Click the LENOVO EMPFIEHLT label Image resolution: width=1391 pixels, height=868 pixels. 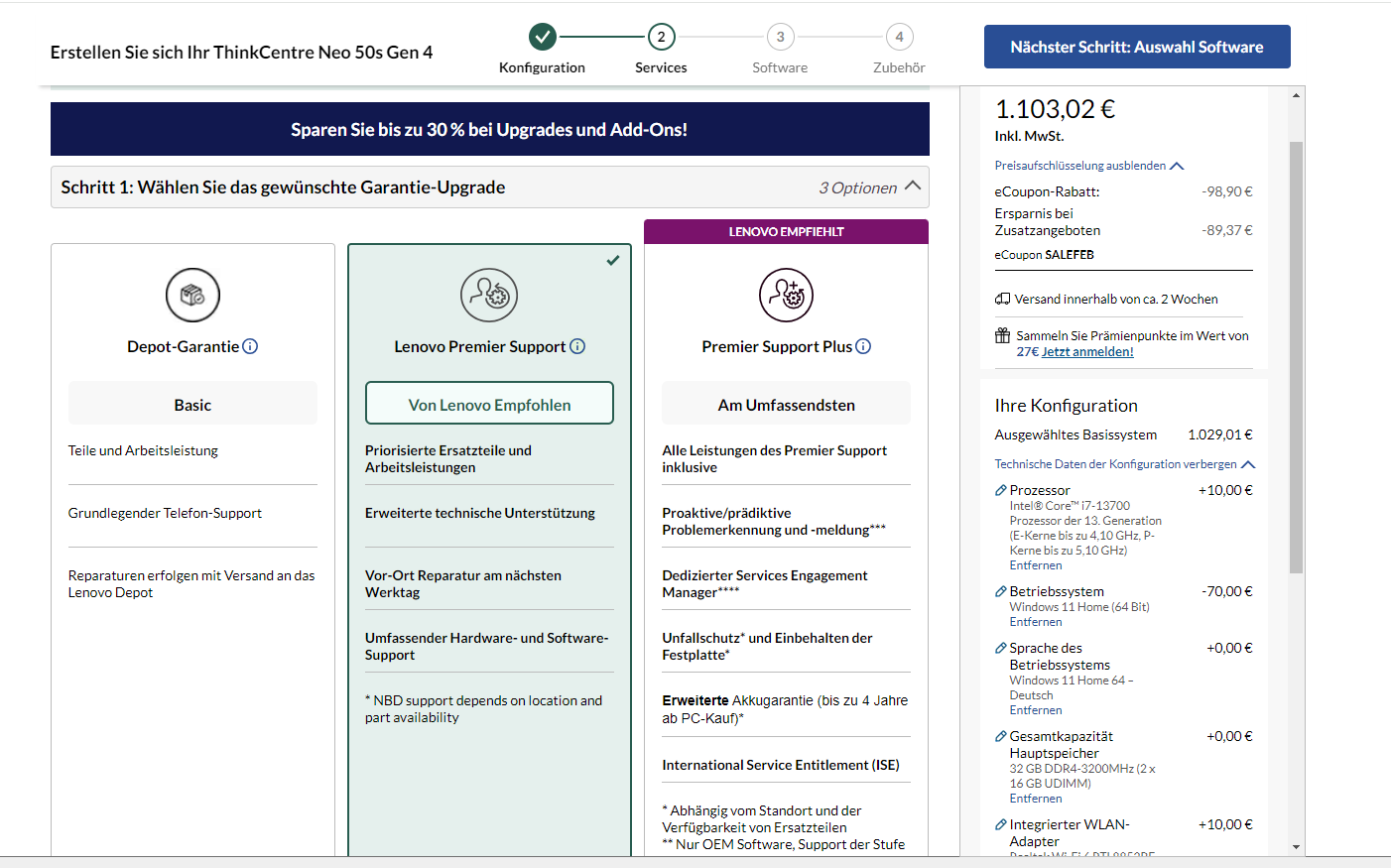click(786, 231)
